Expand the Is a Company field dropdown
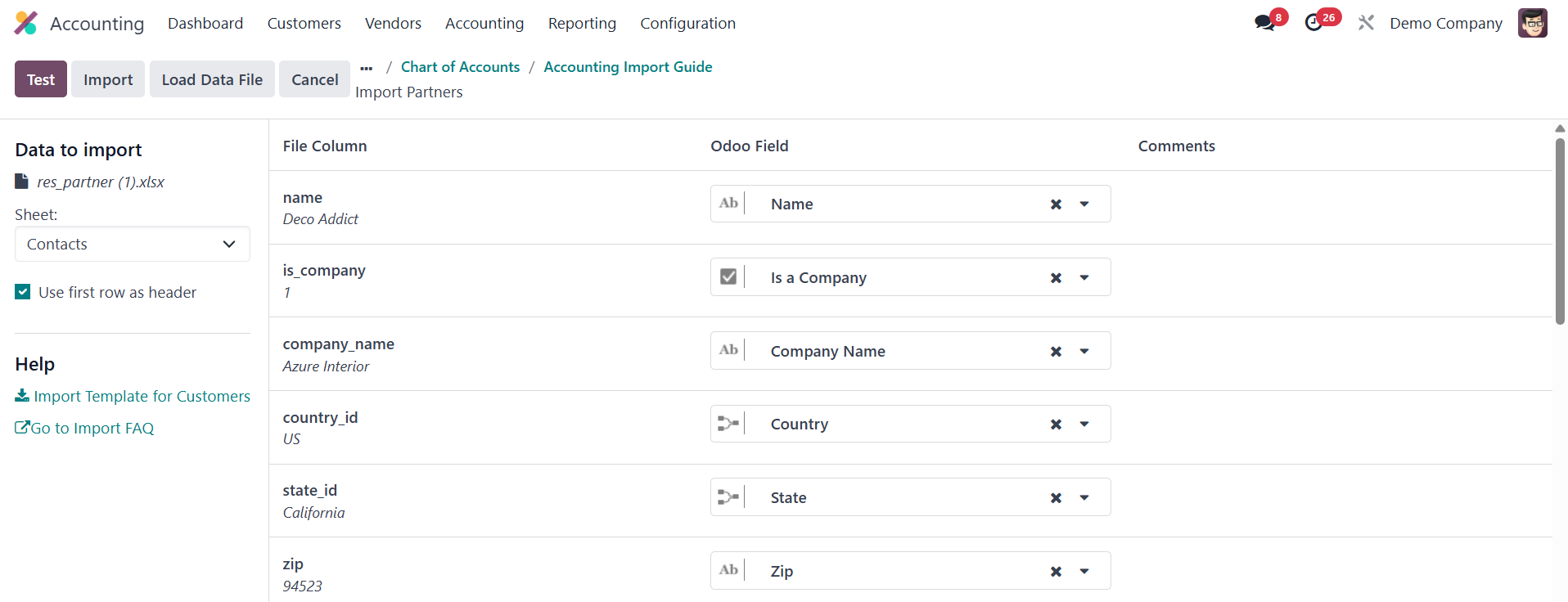The height and width of the screenshot is (602, 1568). [x=1084, y=278]
